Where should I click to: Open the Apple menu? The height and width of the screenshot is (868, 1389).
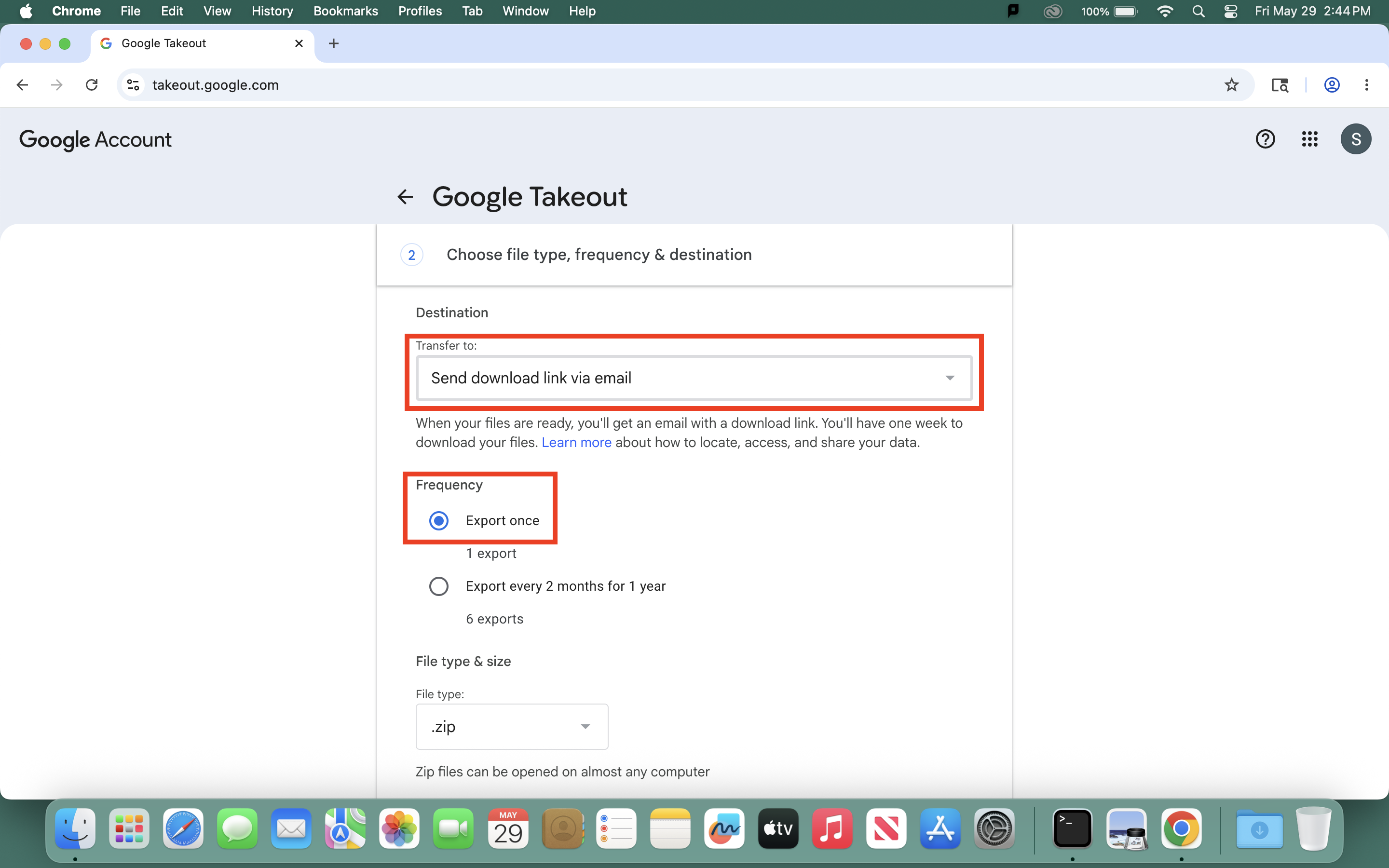point(26,12)
